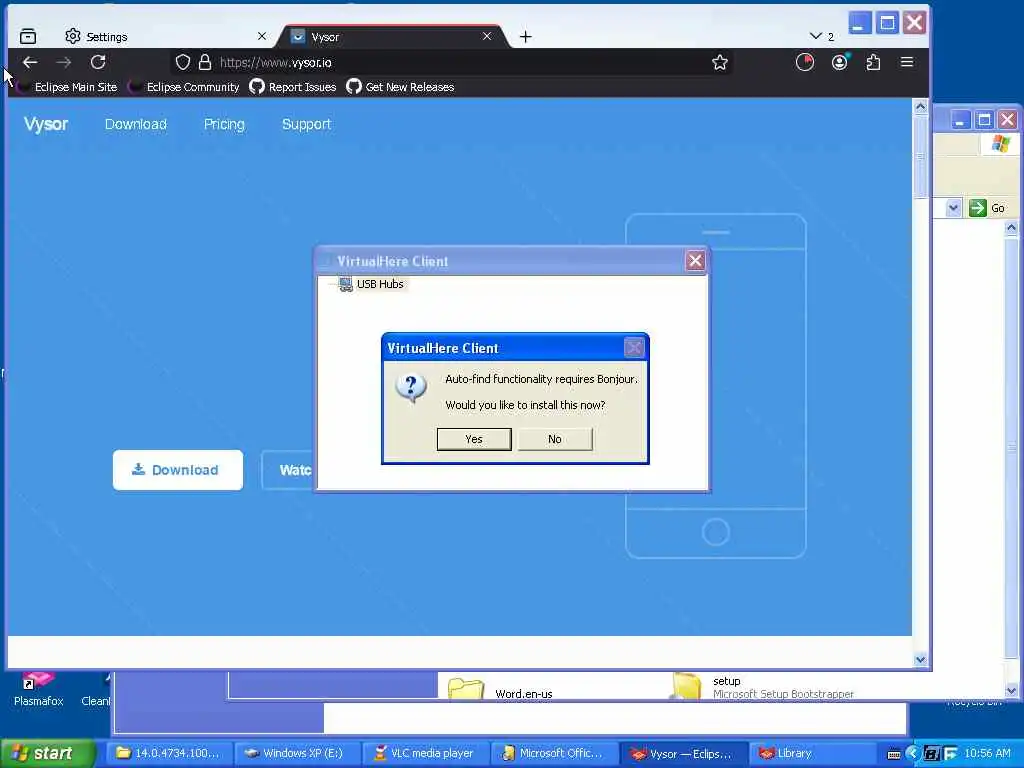1024x768 pixels.
Task: Click the red circular toolbar extension icon
Action: pos(805,63)
